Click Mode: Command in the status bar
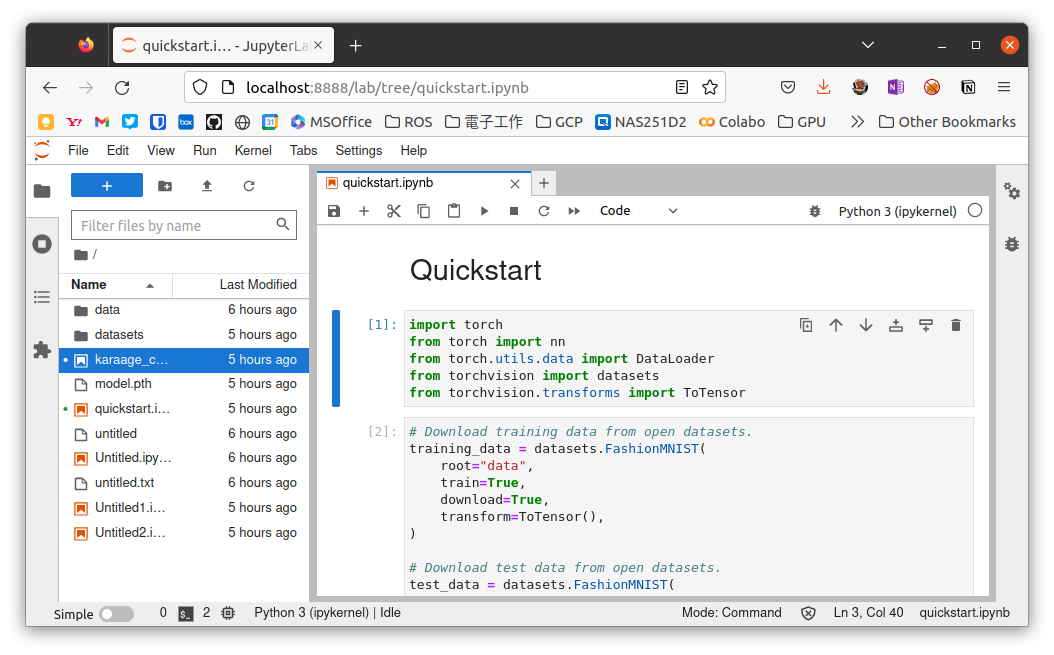This screenshot has height=655, width=1054. [x=731, y=613]
